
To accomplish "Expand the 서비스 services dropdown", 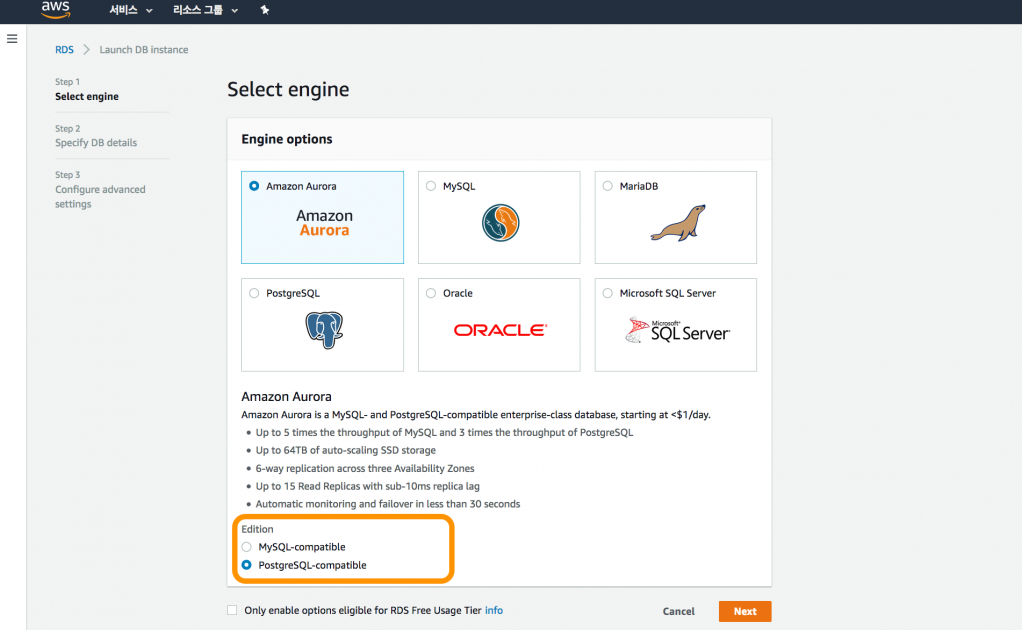I will click(x=131, y=10).
